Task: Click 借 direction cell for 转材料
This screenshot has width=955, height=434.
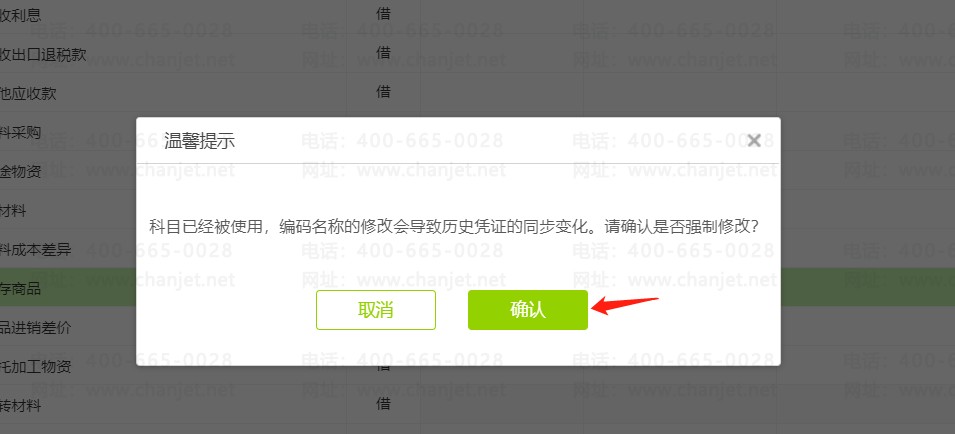Action: pyautogui.click(x=383, y=404)
